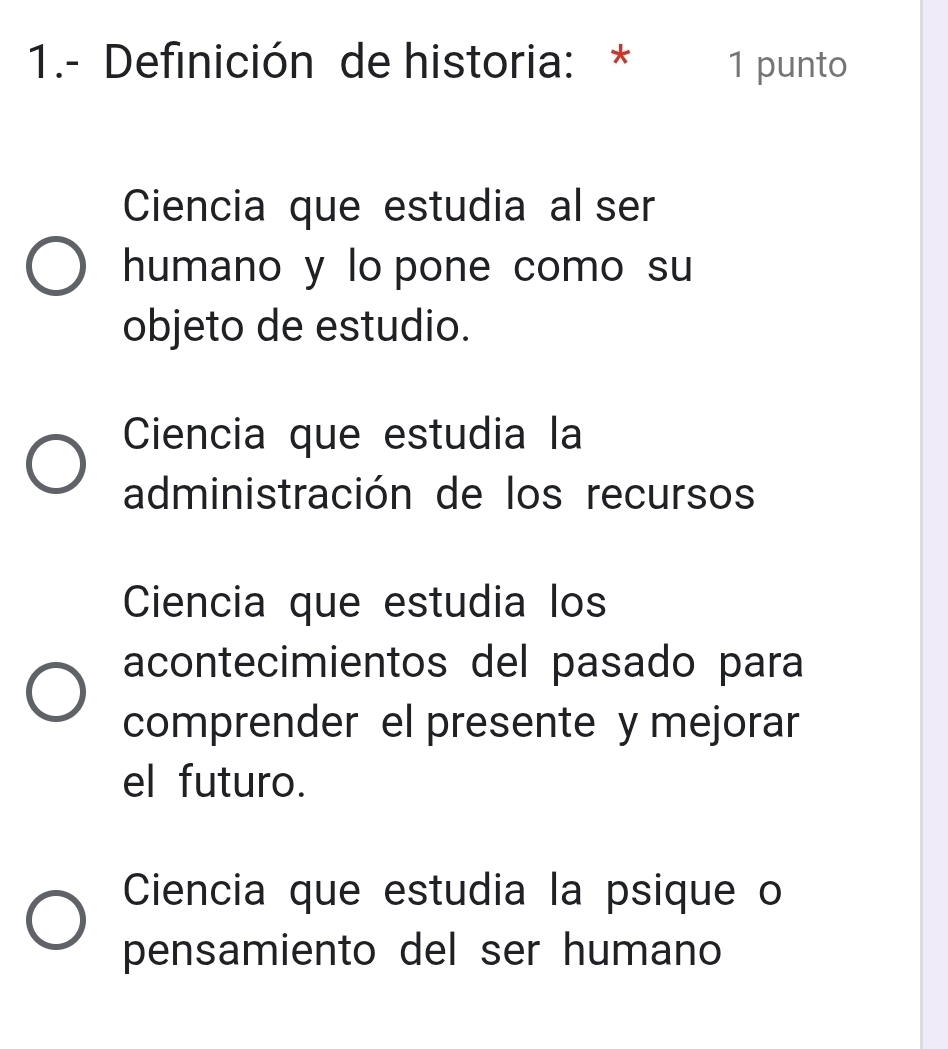The width and height of the screenshot is (948, 1049).
Task: Click the question number "1.-"
Action: [49, 65]
